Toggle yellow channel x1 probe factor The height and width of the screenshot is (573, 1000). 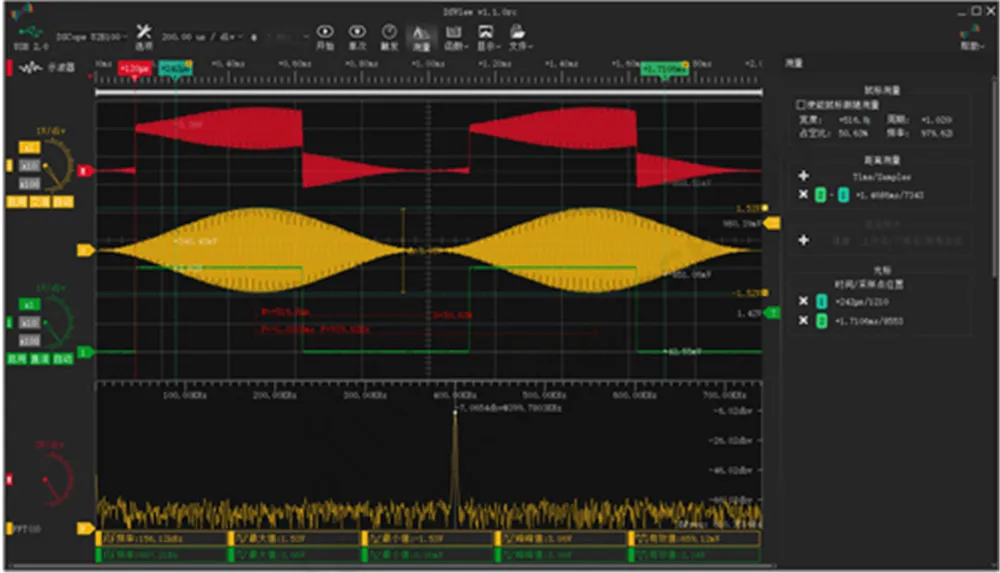coord(29,147)
